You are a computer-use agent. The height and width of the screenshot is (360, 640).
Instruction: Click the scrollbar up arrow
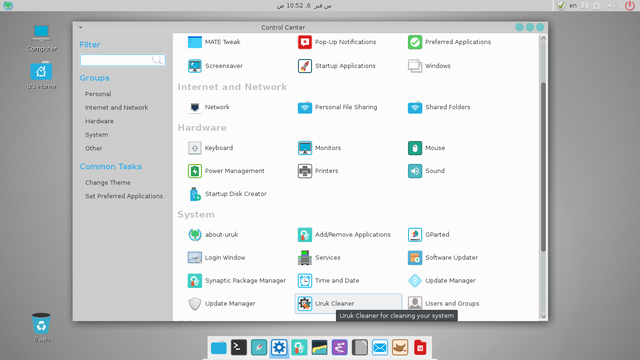(543, 38)
